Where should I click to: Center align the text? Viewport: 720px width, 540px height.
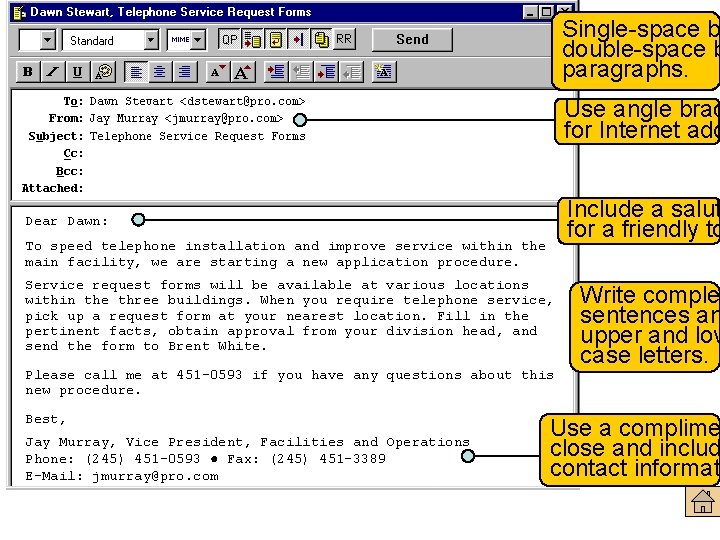pyautogui.click(x=160, y=72)
